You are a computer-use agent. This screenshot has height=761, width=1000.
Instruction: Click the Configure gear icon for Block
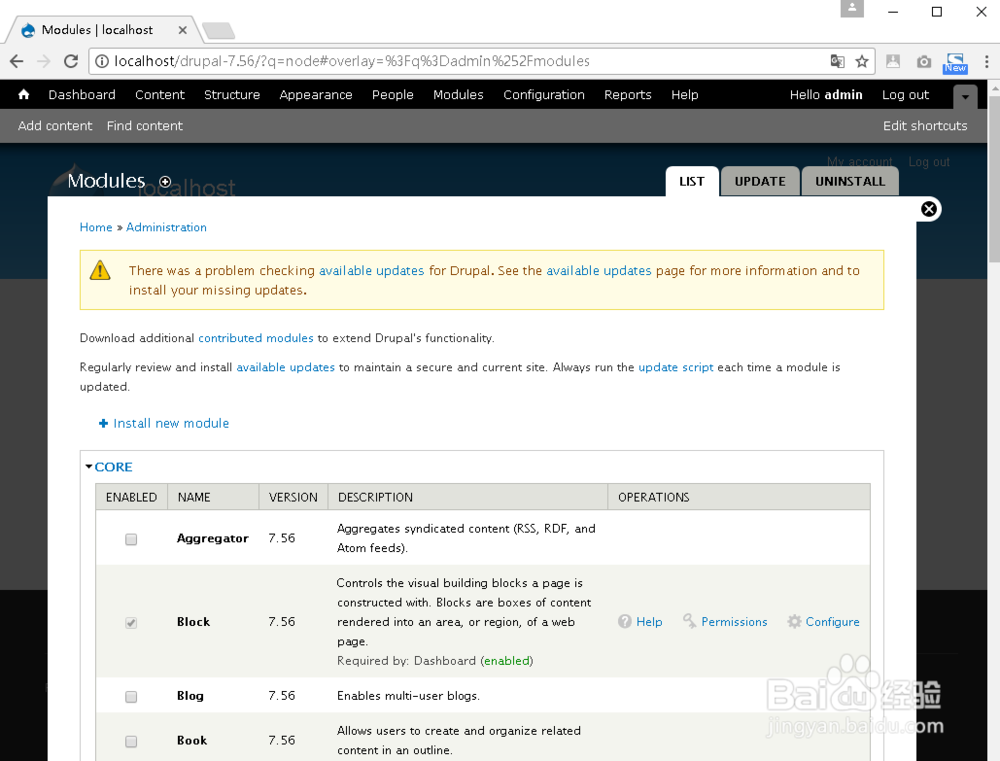coord(794,621)
